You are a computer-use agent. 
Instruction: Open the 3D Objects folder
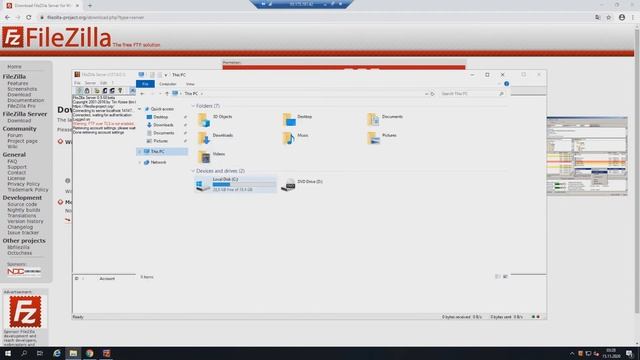(x=215, y=120)
